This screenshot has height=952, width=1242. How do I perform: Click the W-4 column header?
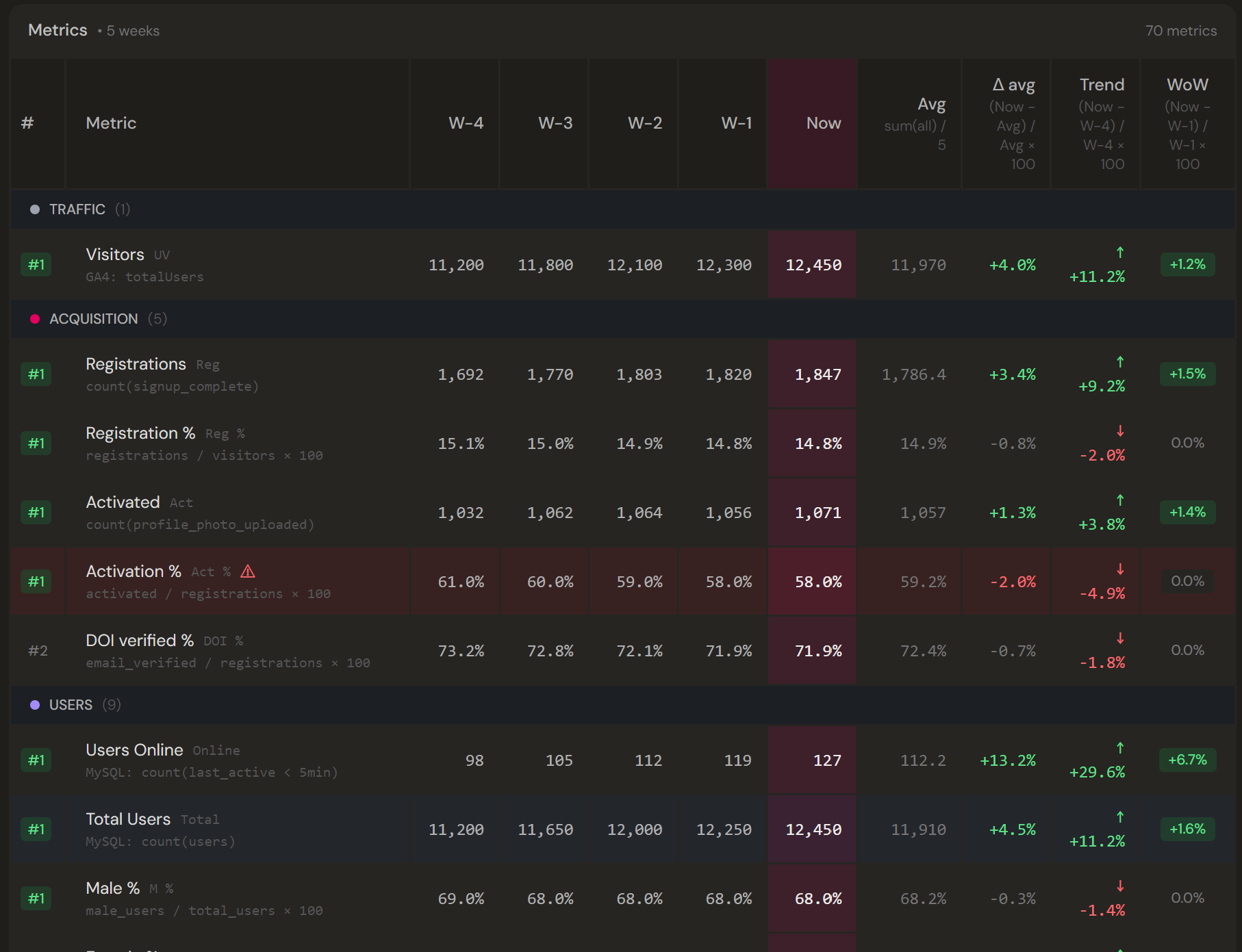point(466,123)
